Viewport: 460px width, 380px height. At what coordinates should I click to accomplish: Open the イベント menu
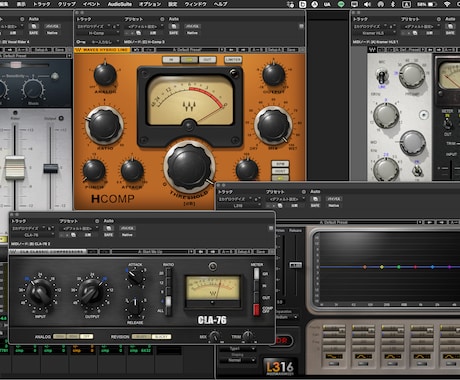point(91,4)
